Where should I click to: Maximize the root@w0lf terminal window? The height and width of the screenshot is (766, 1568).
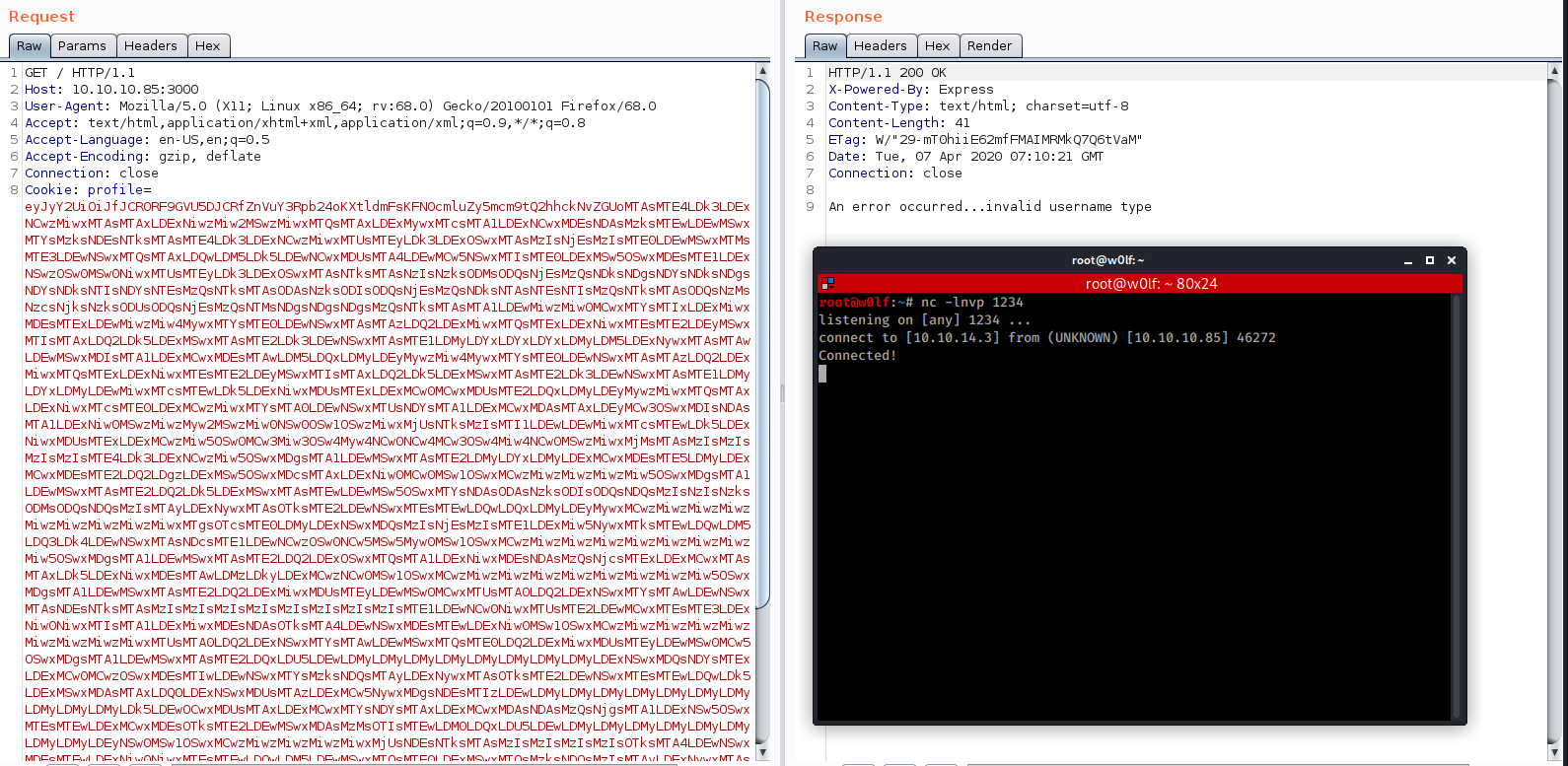coord(1430,260)
